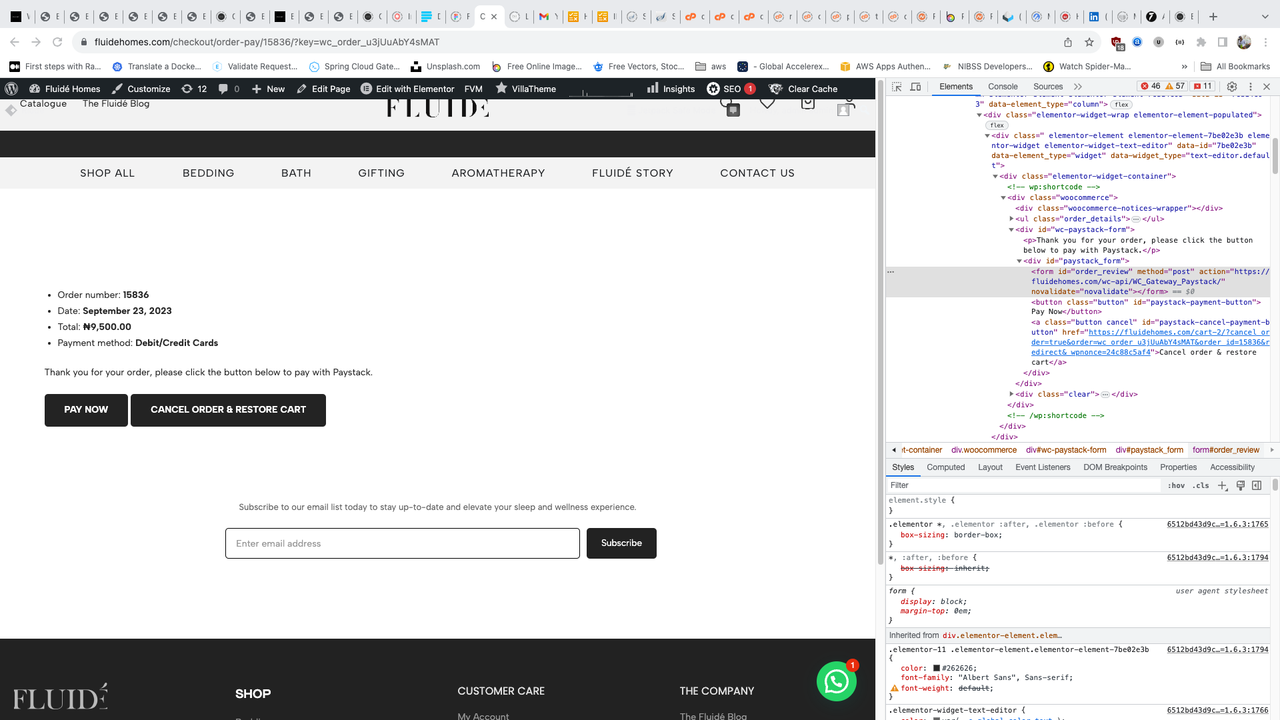Toggle :hov pseudo-class state in Styles panel
Screen dimensions: 1280x720
(1176, 485)
